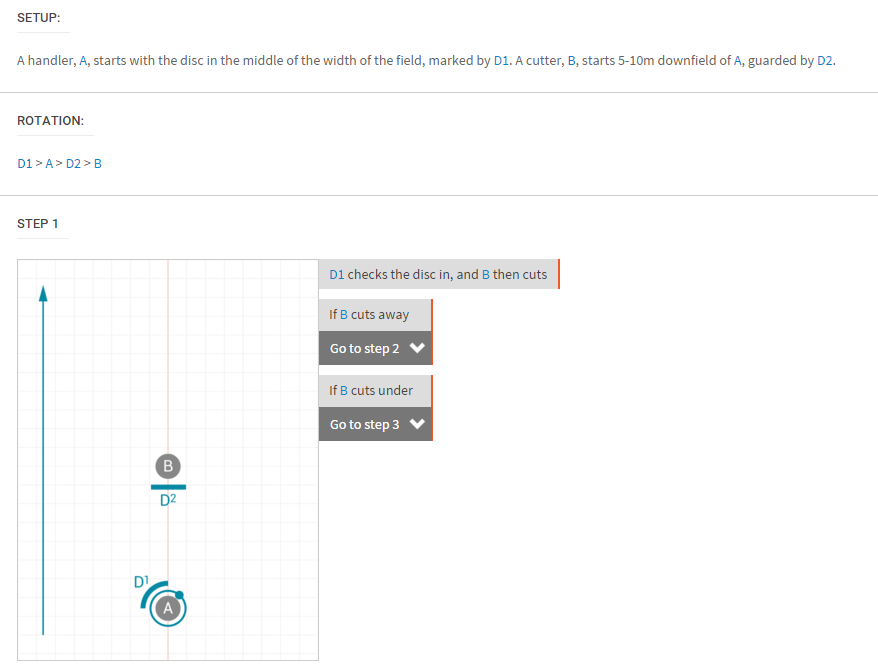Click the ROTATION: heading

[50, 121]
